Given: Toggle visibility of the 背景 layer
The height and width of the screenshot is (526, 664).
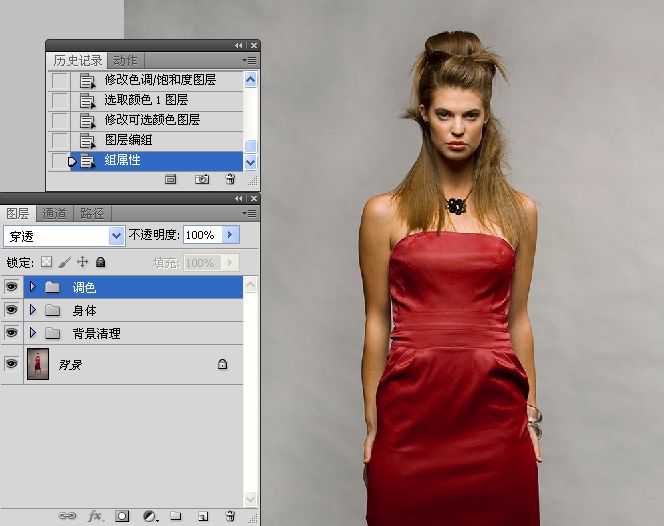Looking at the screenshot, I should (x=11, y=364).
